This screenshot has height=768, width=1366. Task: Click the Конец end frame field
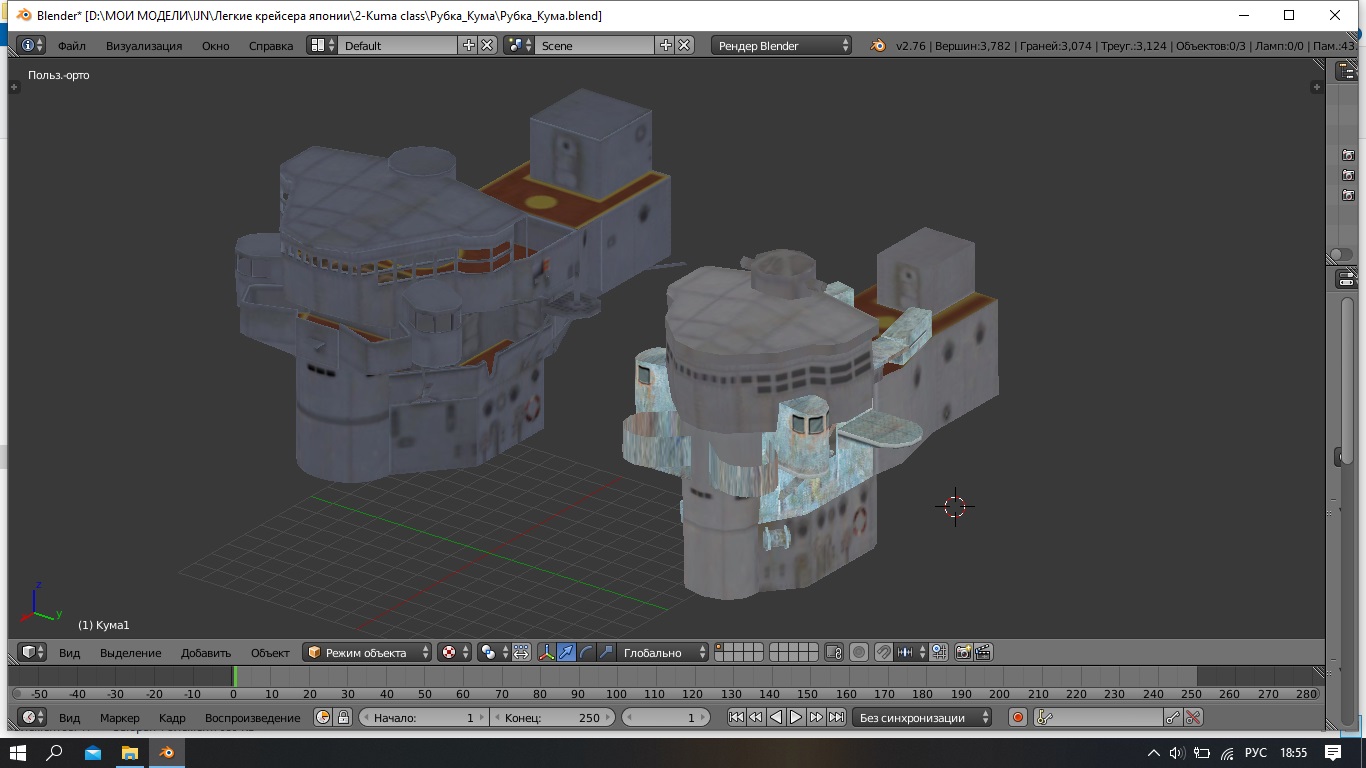pos(552,717)
